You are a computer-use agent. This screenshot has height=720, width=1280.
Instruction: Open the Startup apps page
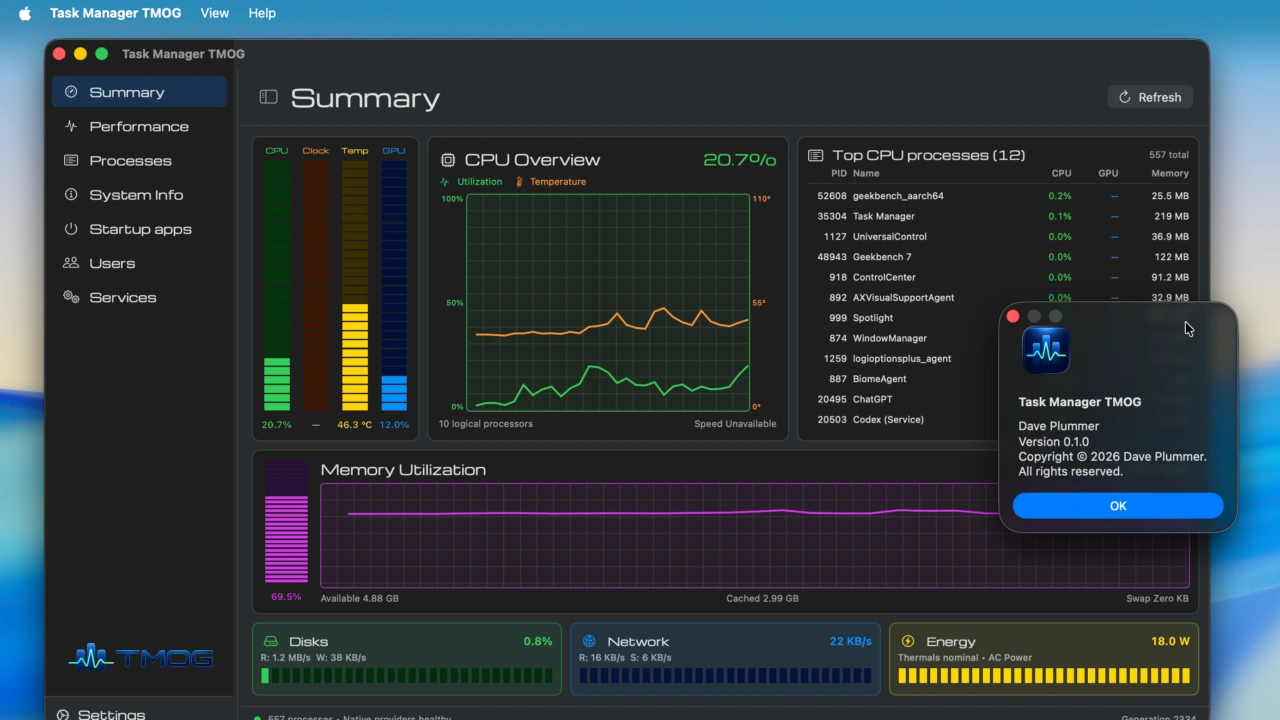(x=139, y=229)
